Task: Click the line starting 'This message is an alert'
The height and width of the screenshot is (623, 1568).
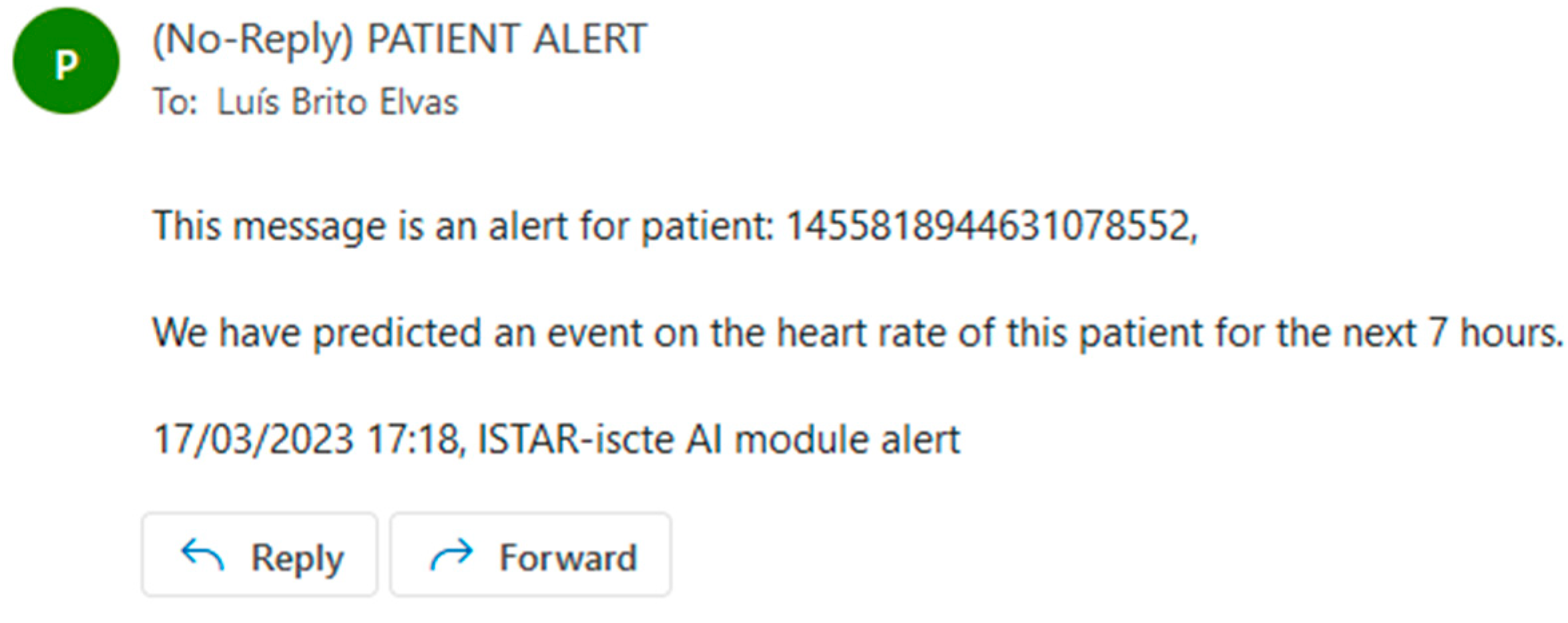Action: point(461,226)
